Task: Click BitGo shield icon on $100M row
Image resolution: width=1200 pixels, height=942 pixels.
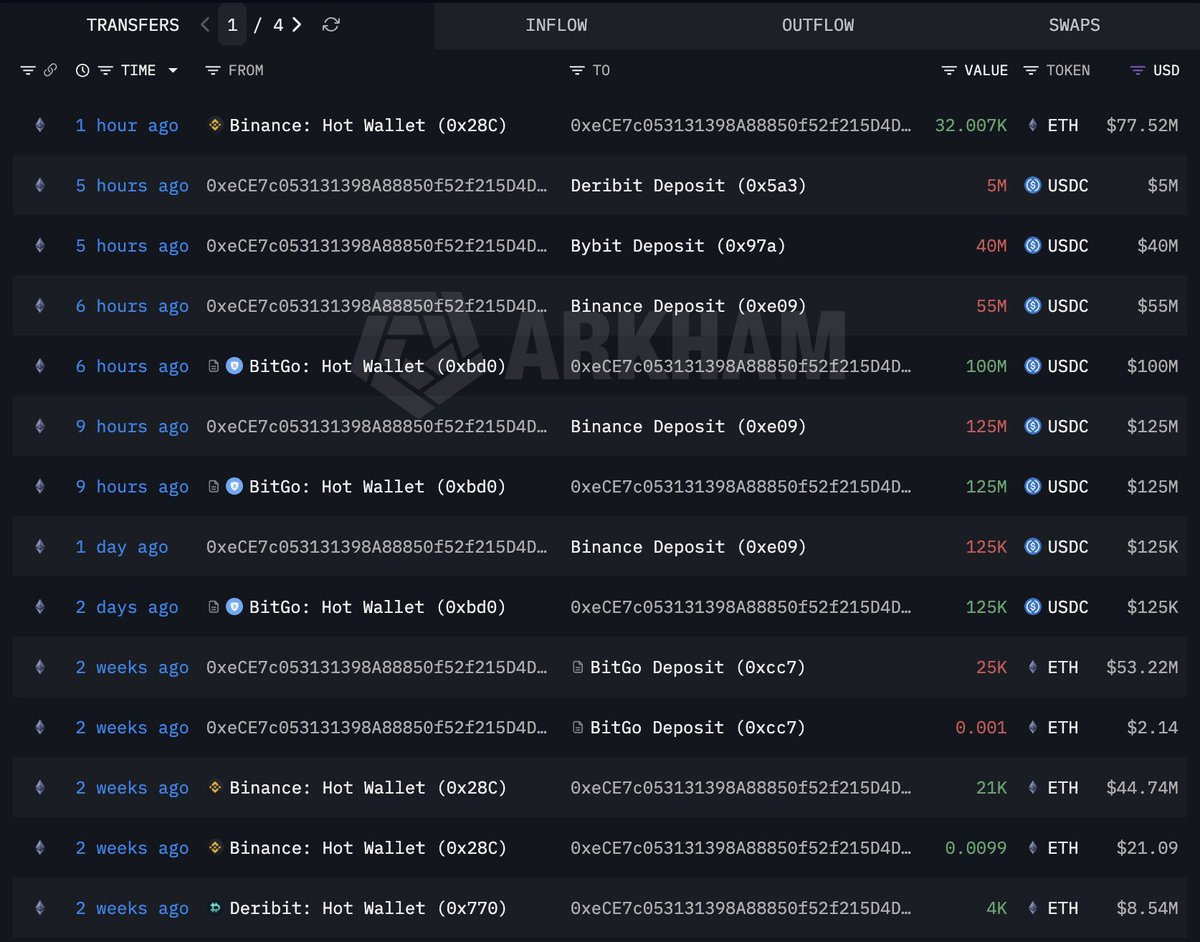Action: [234, 366]
